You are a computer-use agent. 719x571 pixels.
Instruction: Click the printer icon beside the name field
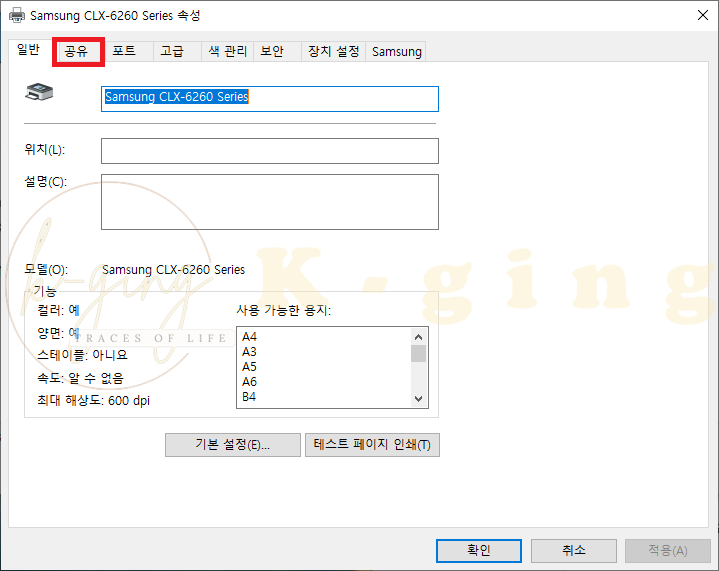click(39, 92)
